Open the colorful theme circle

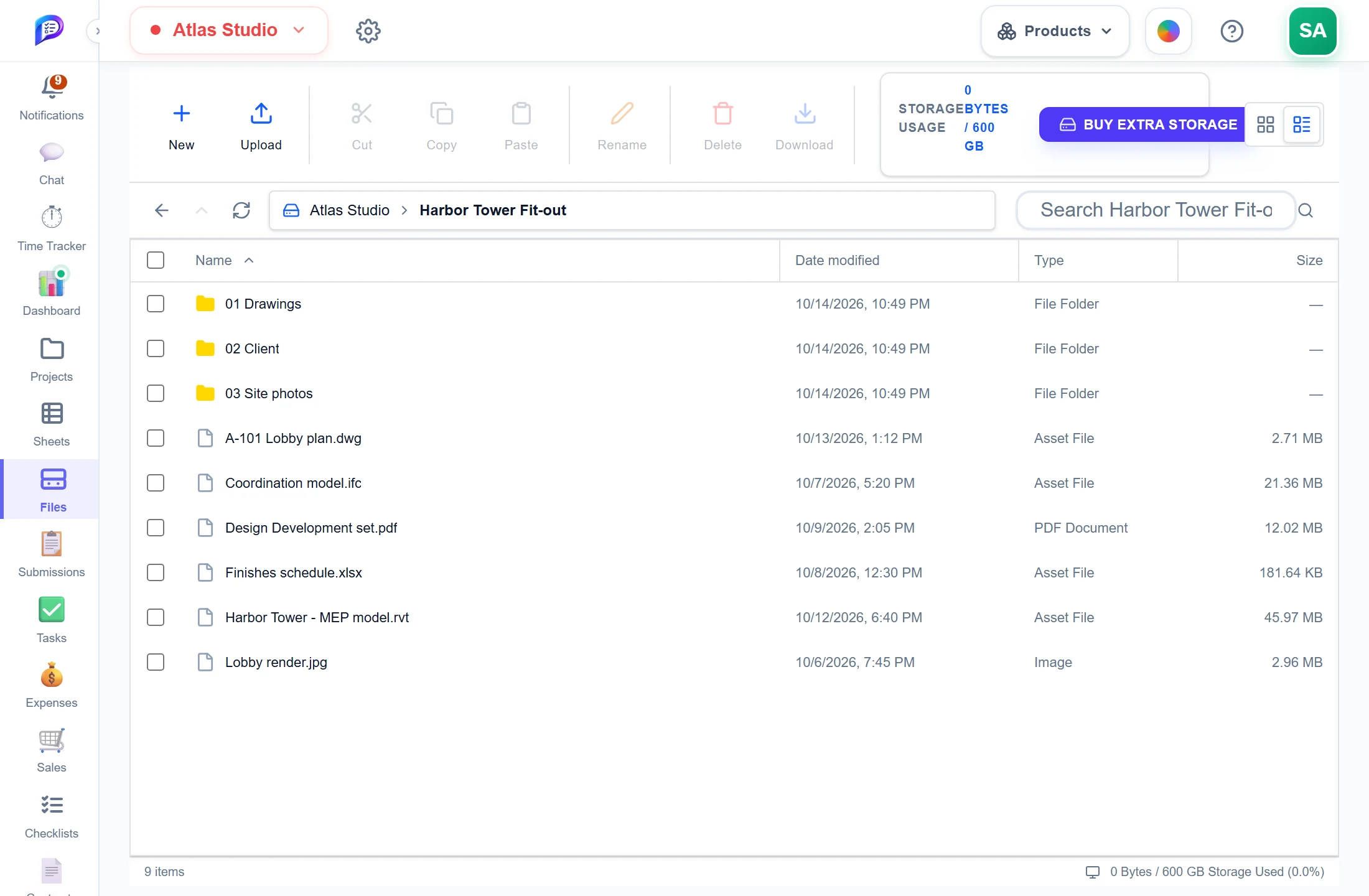coord(1168,31)
